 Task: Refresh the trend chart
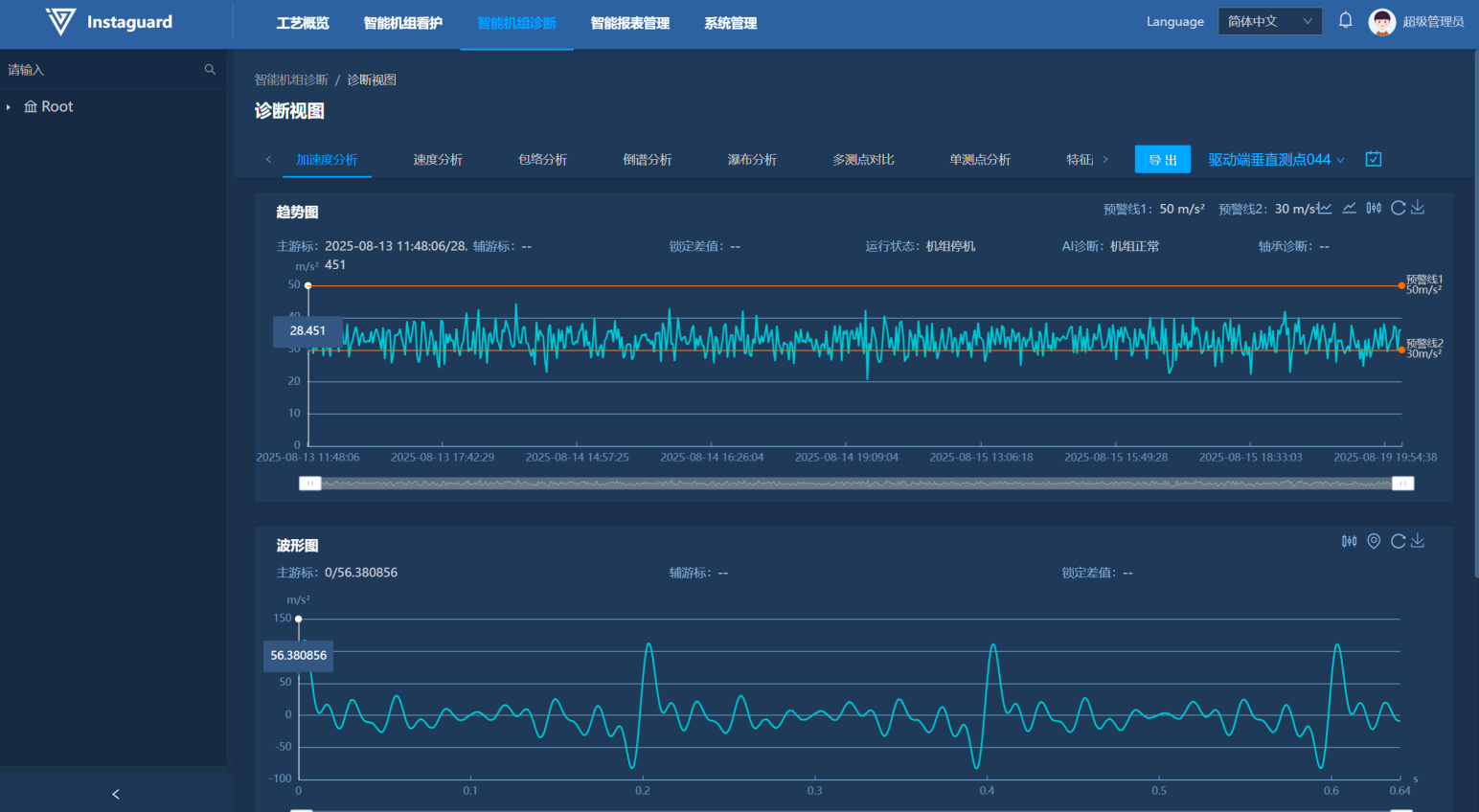[x=1398, y=208]
